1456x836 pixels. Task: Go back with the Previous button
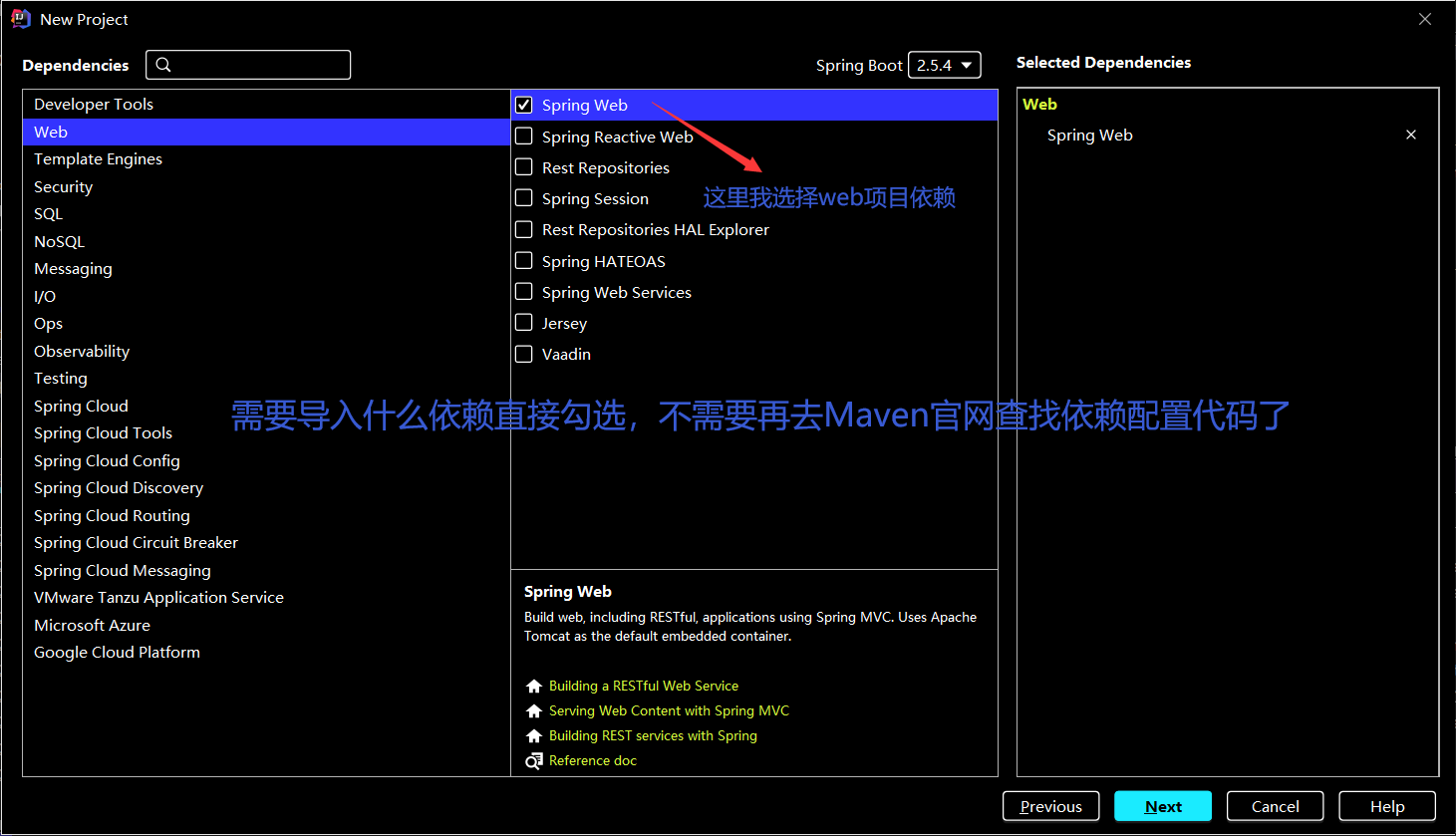[x=1051, y=806]
